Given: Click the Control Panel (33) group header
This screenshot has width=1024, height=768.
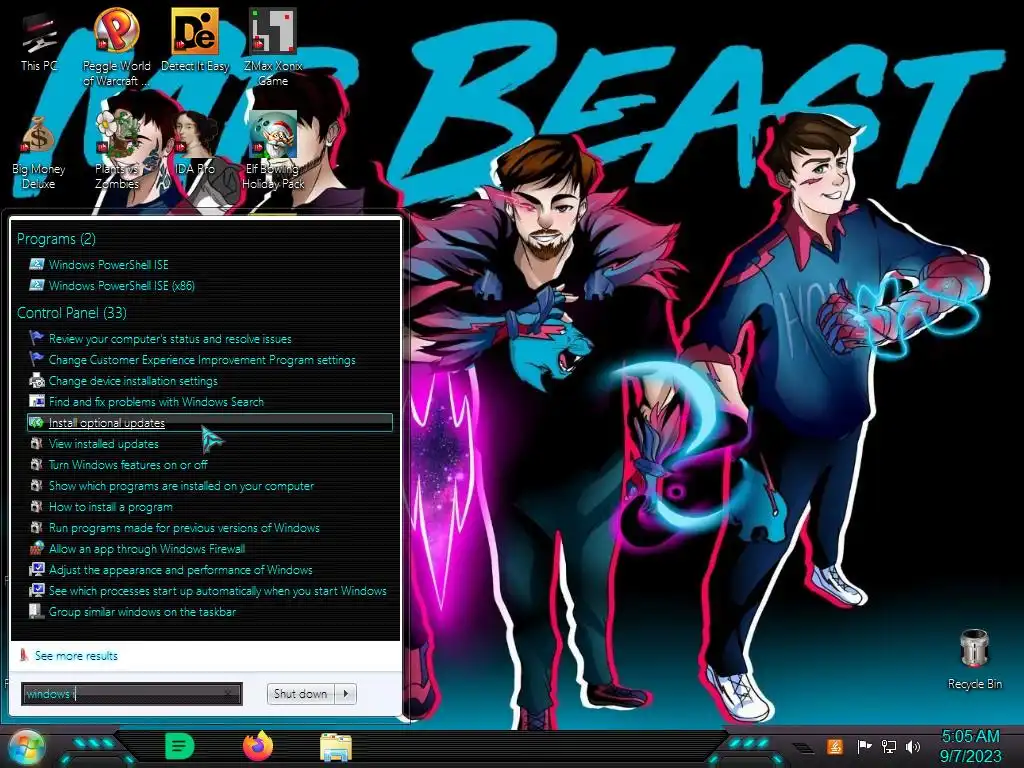Looking at the screenshot, I should pos(72,313).
